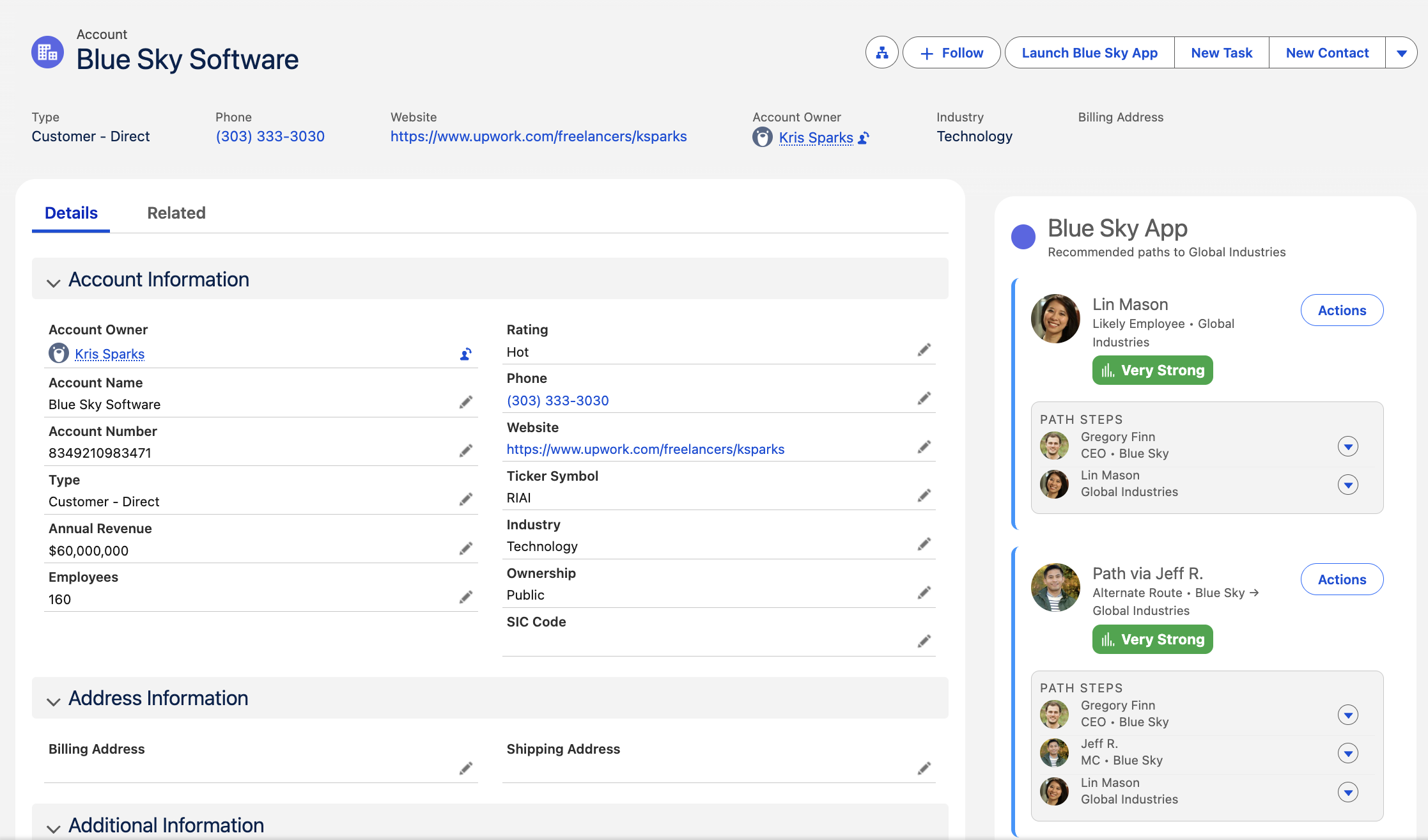1428x840 pixels.
Task: Launch the Blue Sky App
Action: pyautogui.click(x=1089, y=52)
